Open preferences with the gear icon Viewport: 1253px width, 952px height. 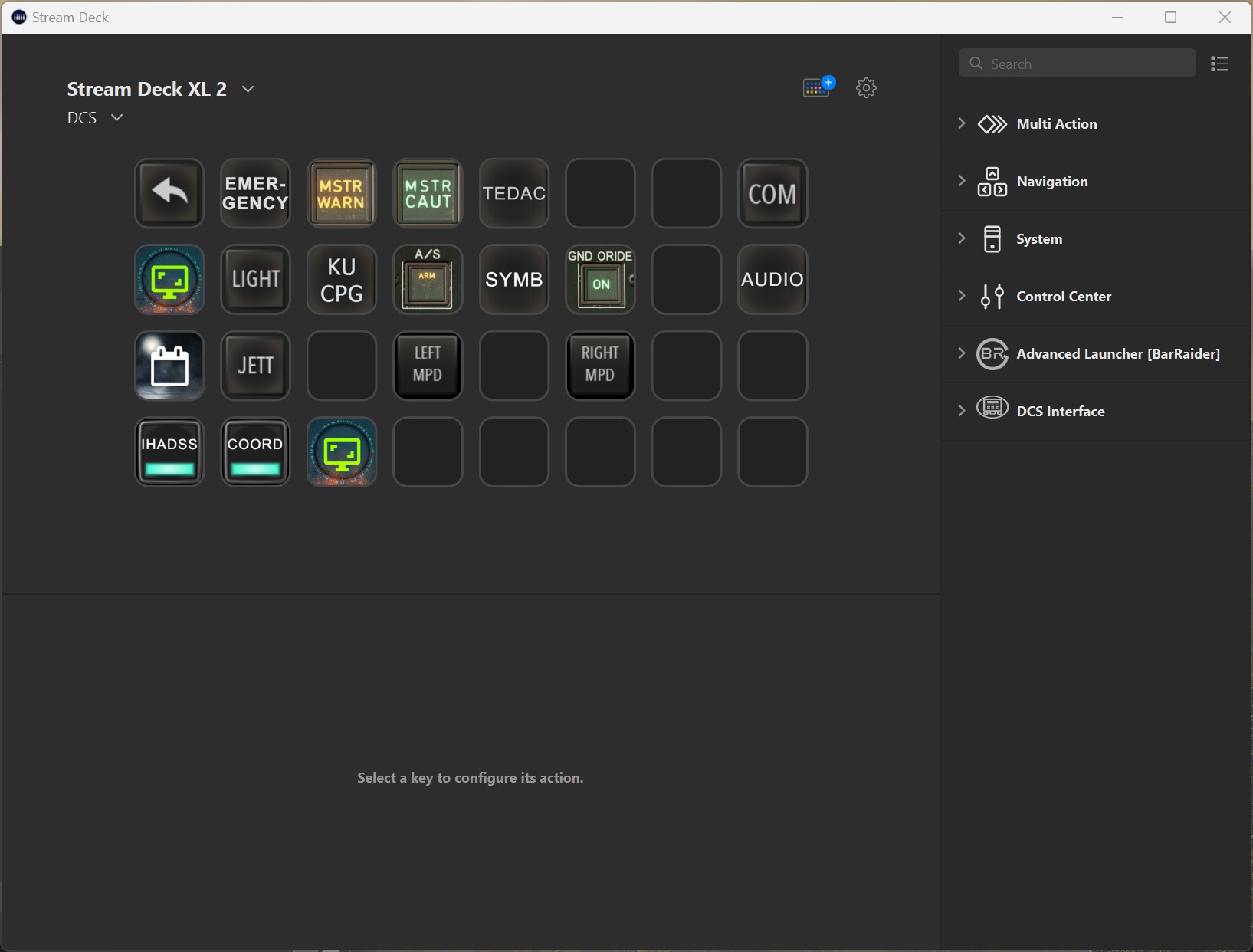point(866,87)
